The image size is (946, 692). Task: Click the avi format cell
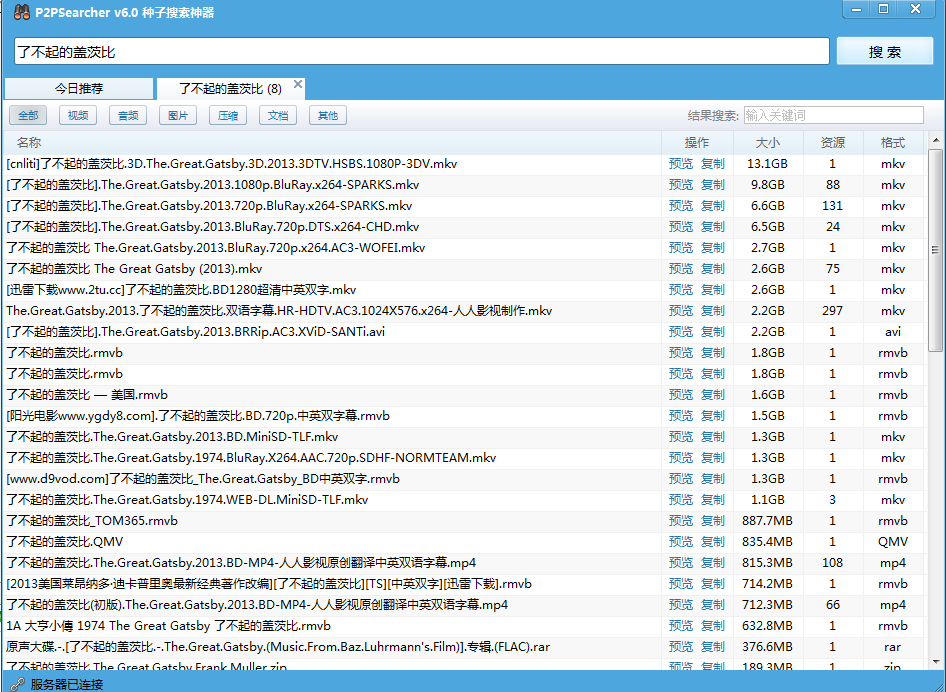click(x=893, y=332)
